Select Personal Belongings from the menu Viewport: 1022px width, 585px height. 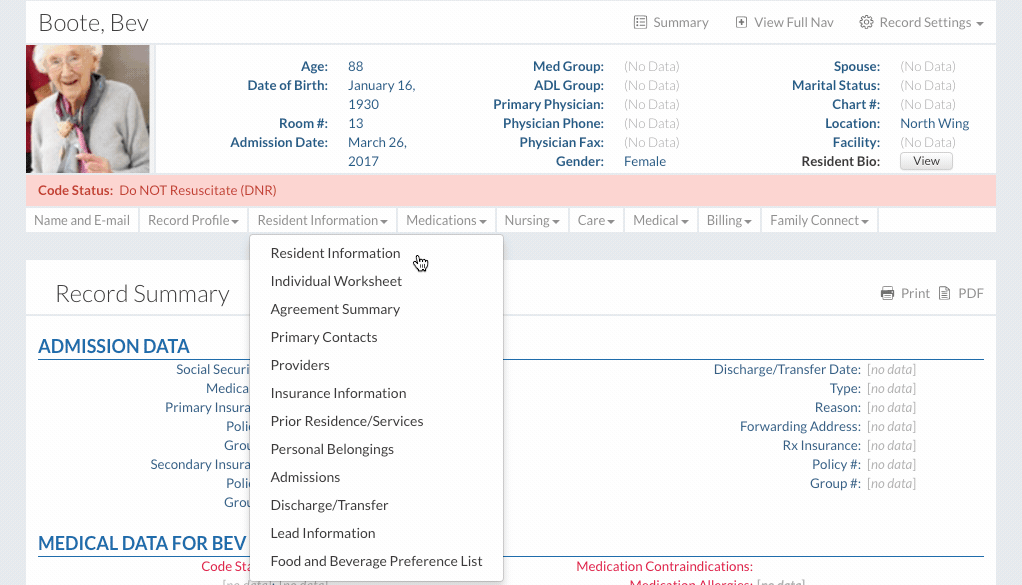pos(332,449)
